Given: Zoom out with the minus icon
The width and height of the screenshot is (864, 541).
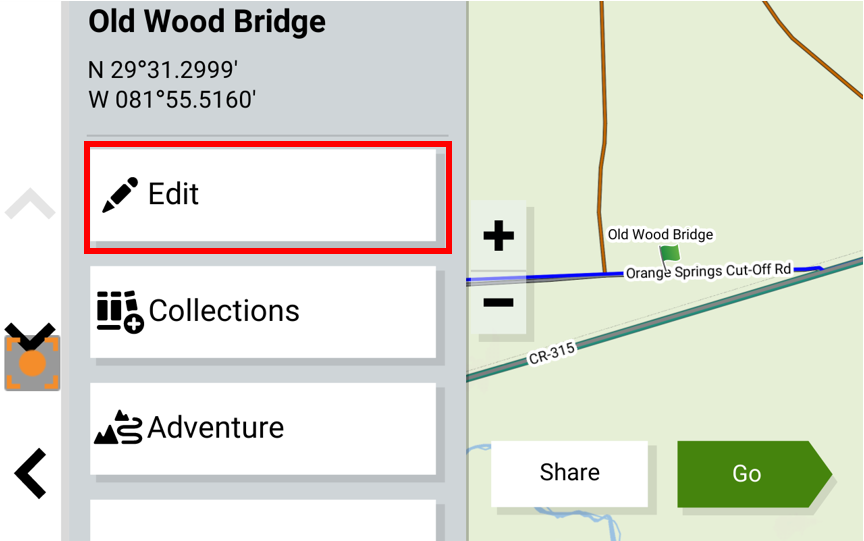Looking at the screenshot, I should coord(499,302).
